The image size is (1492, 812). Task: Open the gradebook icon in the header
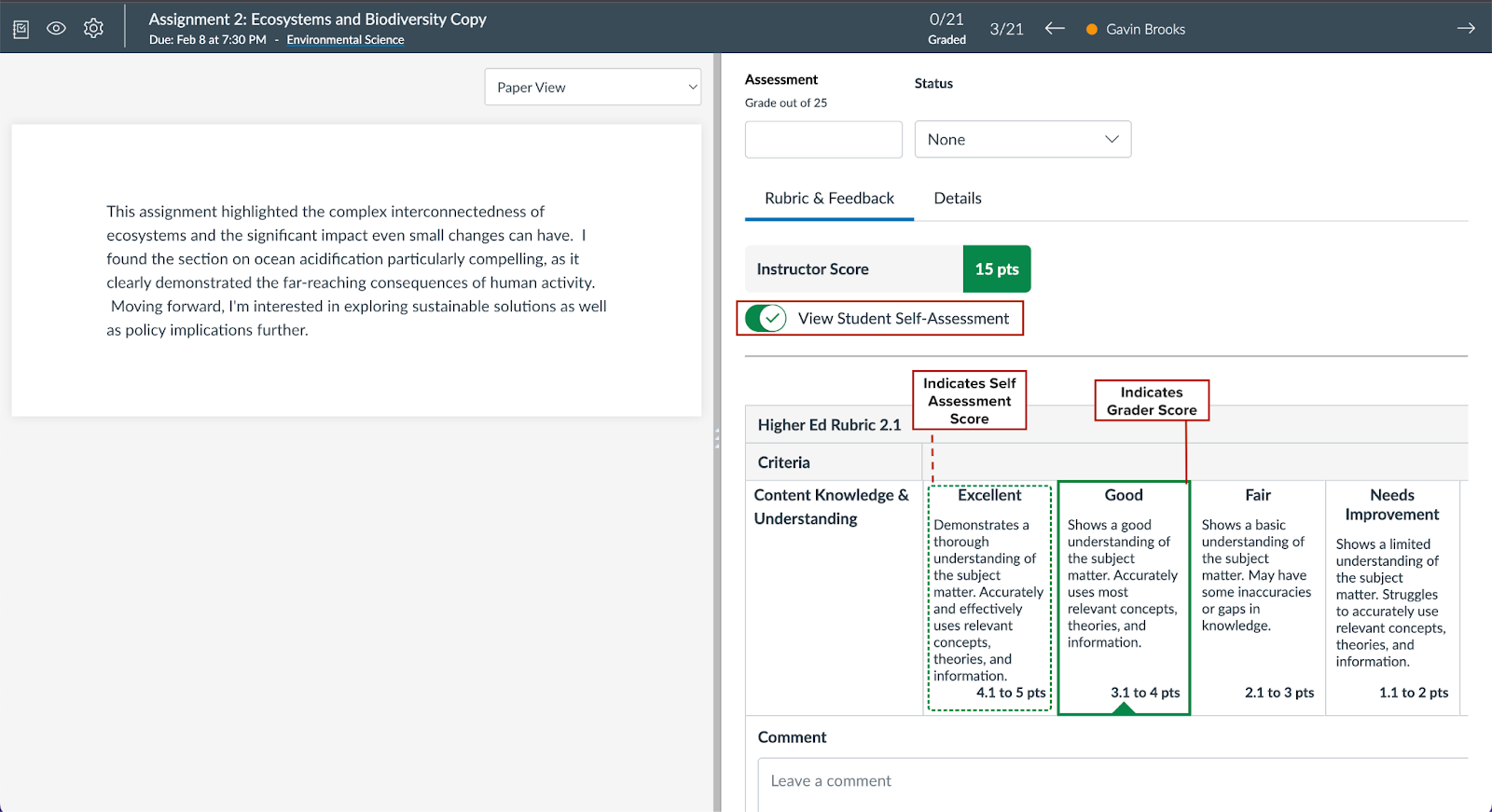click(21, 29)
